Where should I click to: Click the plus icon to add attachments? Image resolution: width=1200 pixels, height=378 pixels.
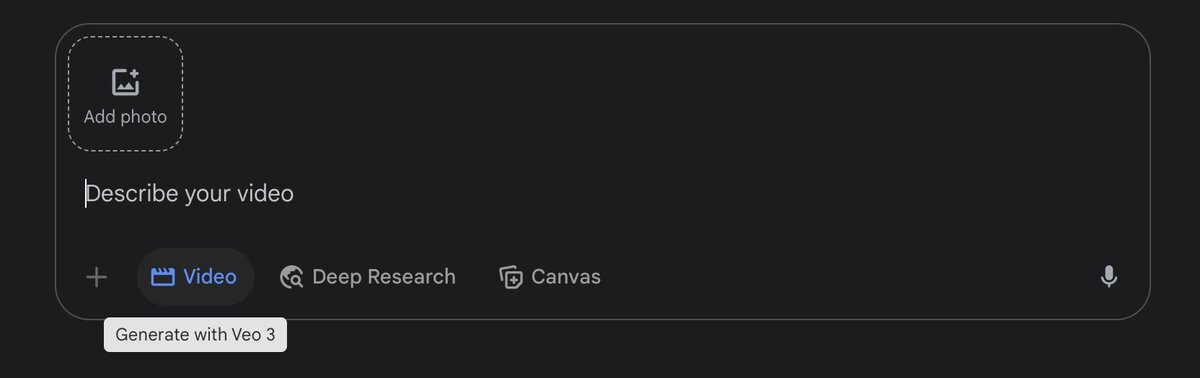(x=96, y=277)
